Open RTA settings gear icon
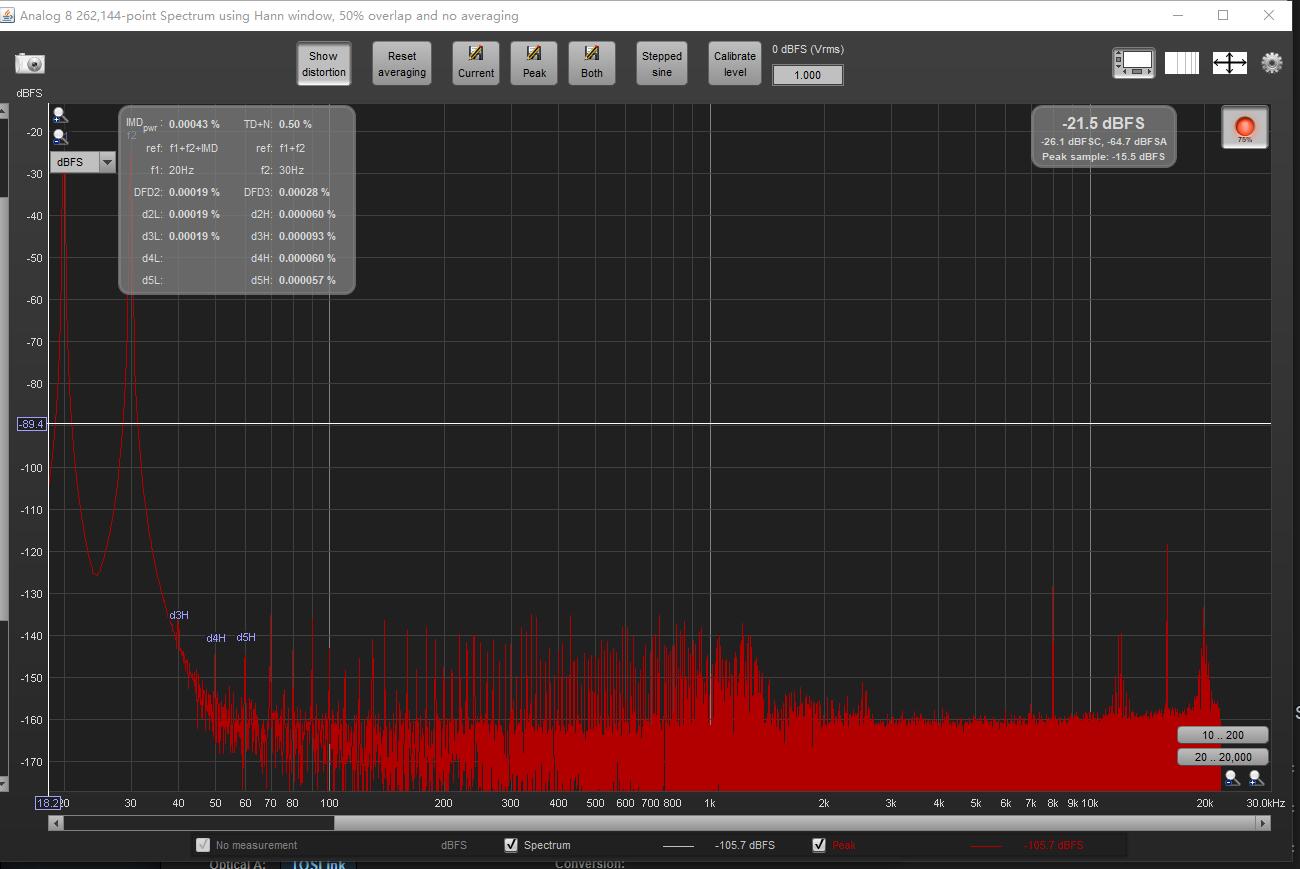 coord(1272,63)
